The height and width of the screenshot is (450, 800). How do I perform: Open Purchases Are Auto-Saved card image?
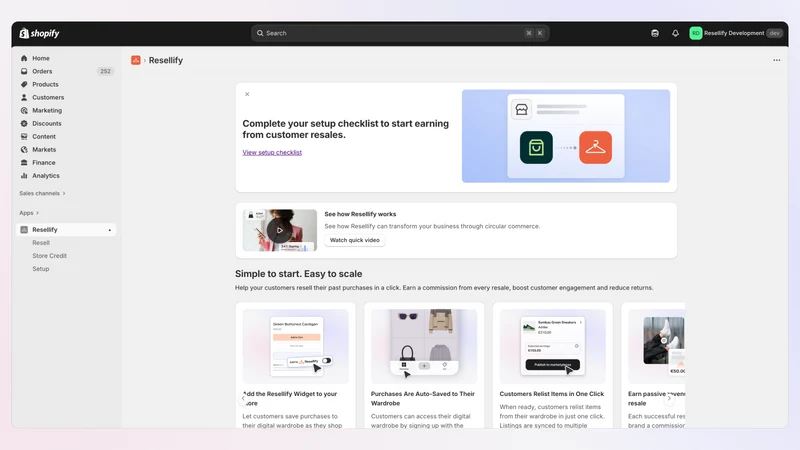tap(424, 346)
